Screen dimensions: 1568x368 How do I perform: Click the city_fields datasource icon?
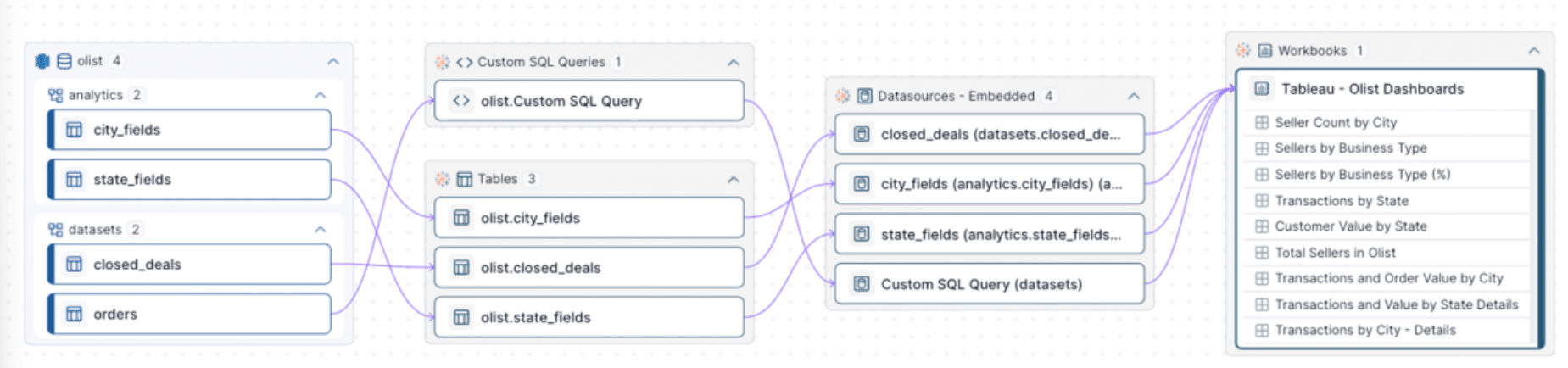tap(862, 184)
